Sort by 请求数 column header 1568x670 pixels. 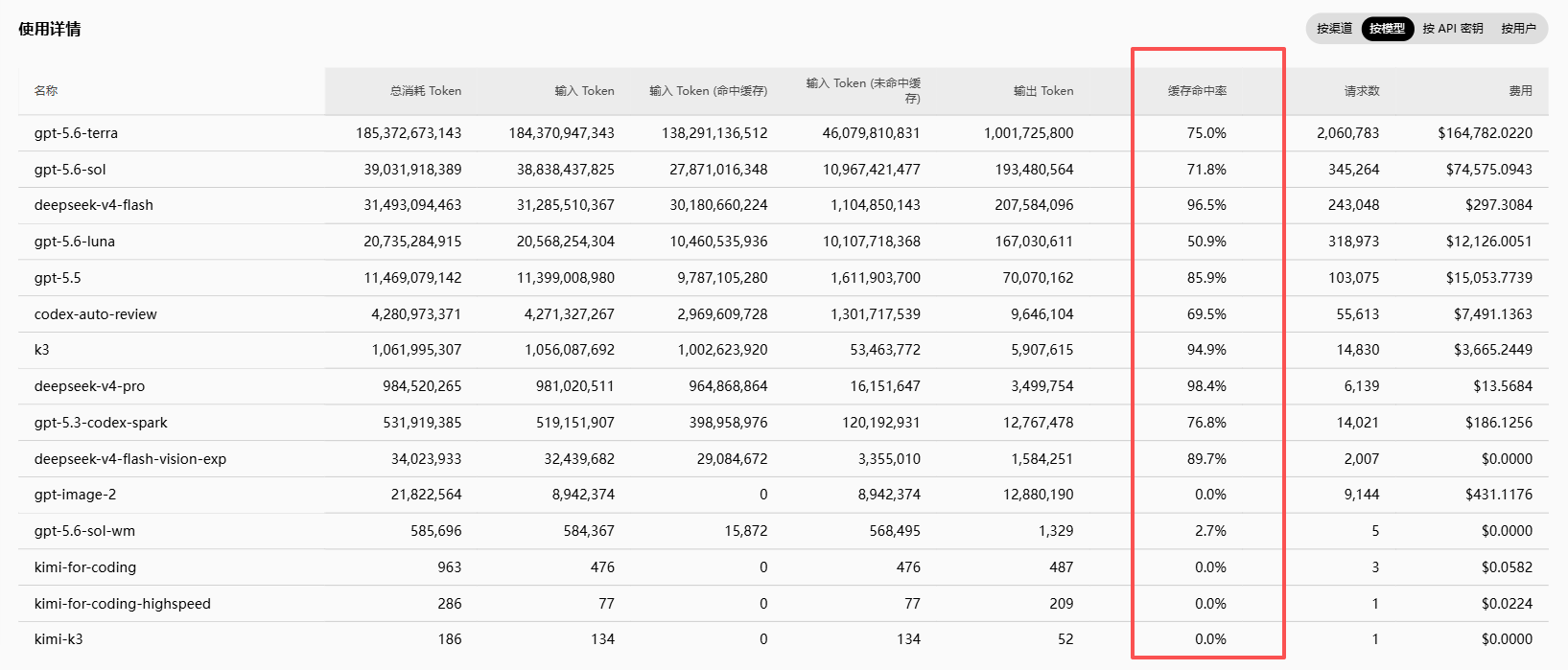coord(1362,91)
